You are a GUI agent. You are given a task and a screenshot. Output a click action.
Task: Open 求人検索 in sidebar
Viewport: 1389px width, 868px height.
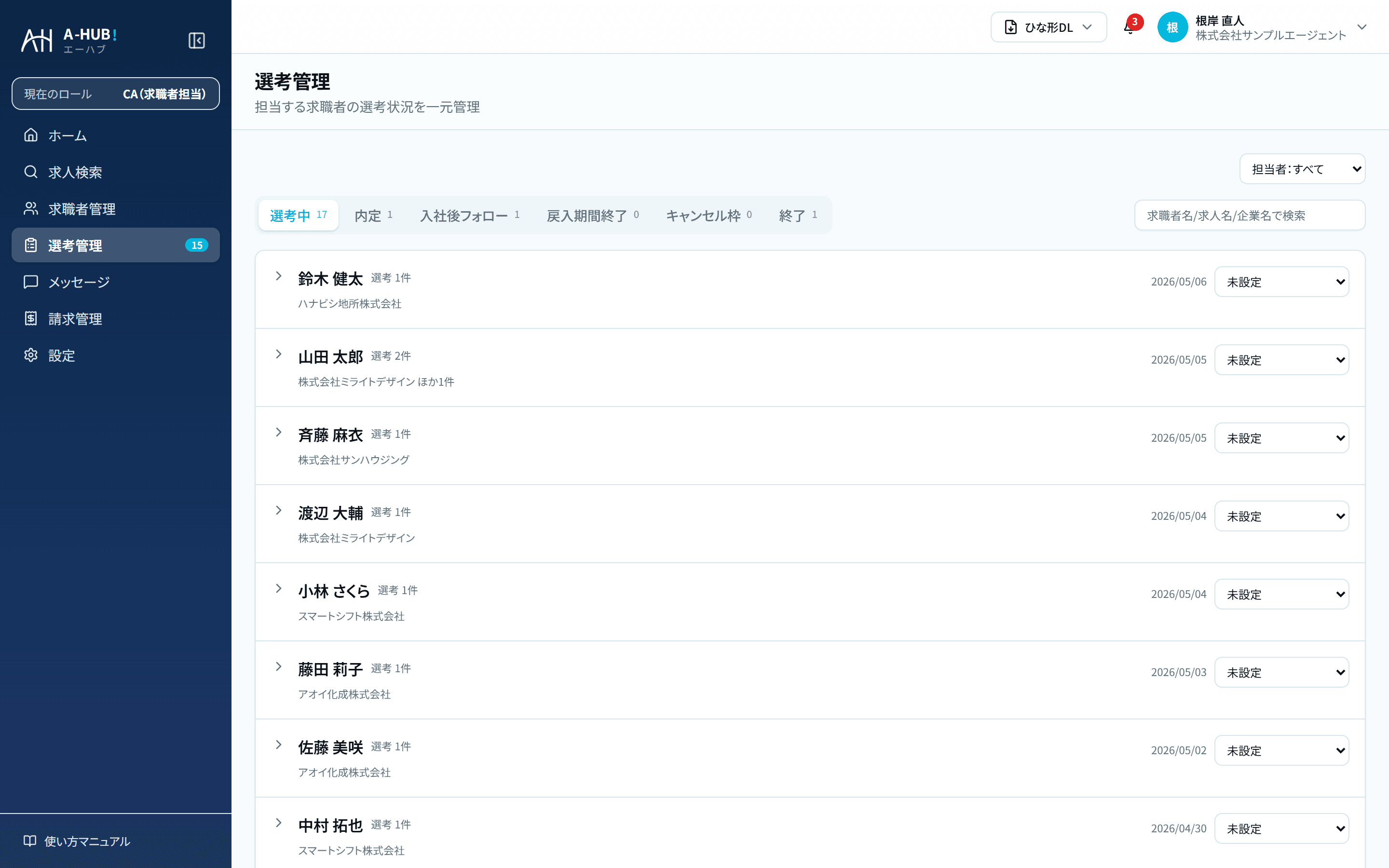pyautogui.click(x=115, y=172)
